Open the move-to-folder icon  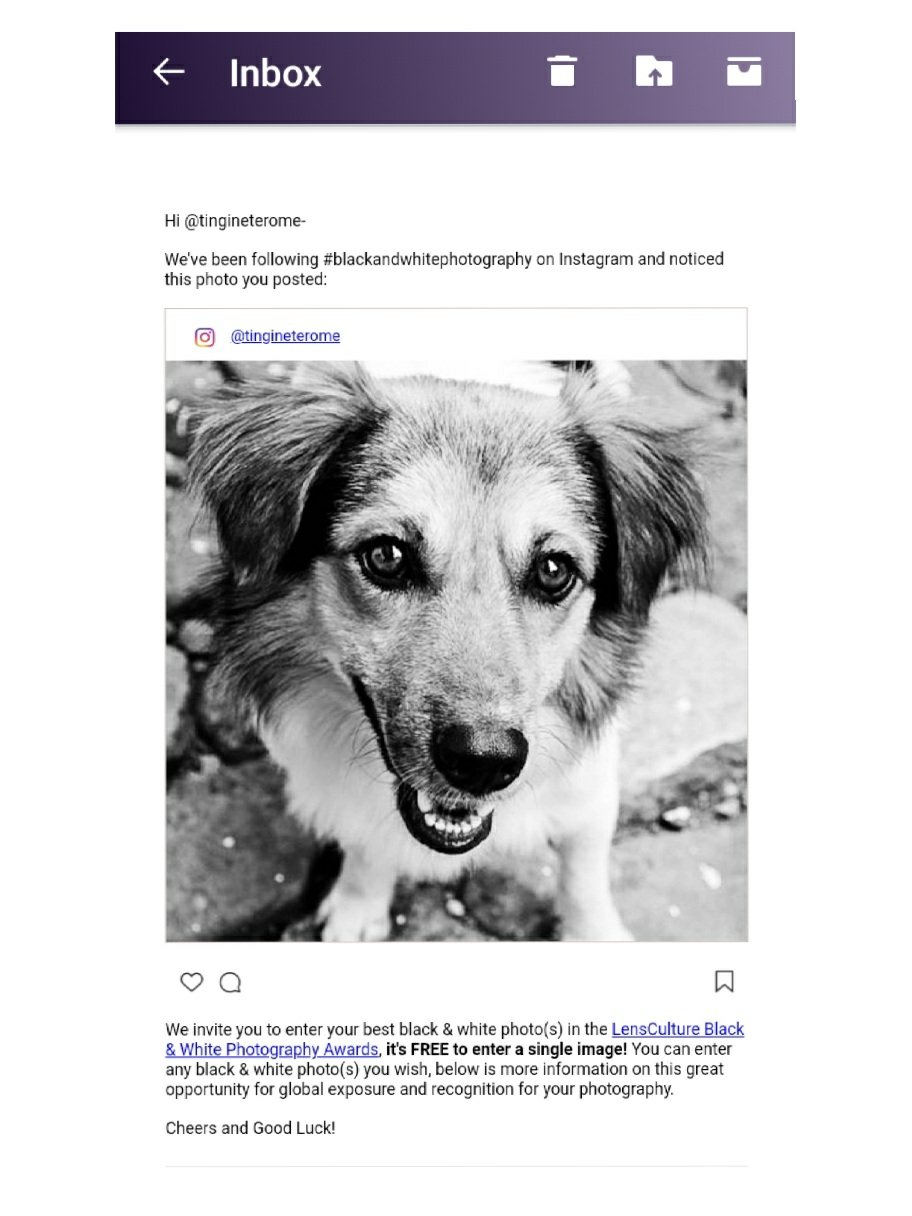click(x=654, y=72)
